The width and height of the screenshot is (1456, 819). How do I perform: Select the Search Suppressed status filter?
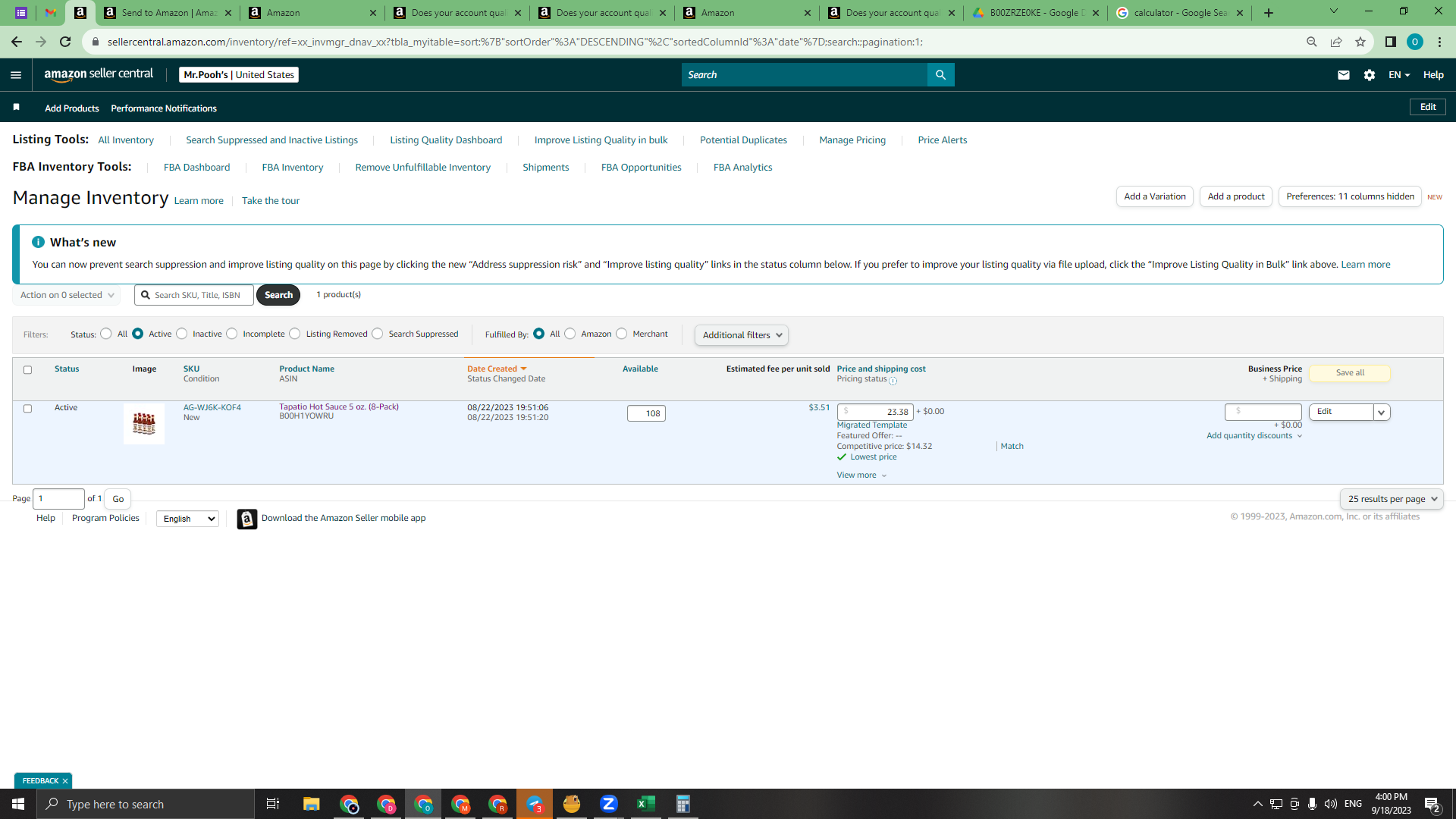(x=378, y=334)
